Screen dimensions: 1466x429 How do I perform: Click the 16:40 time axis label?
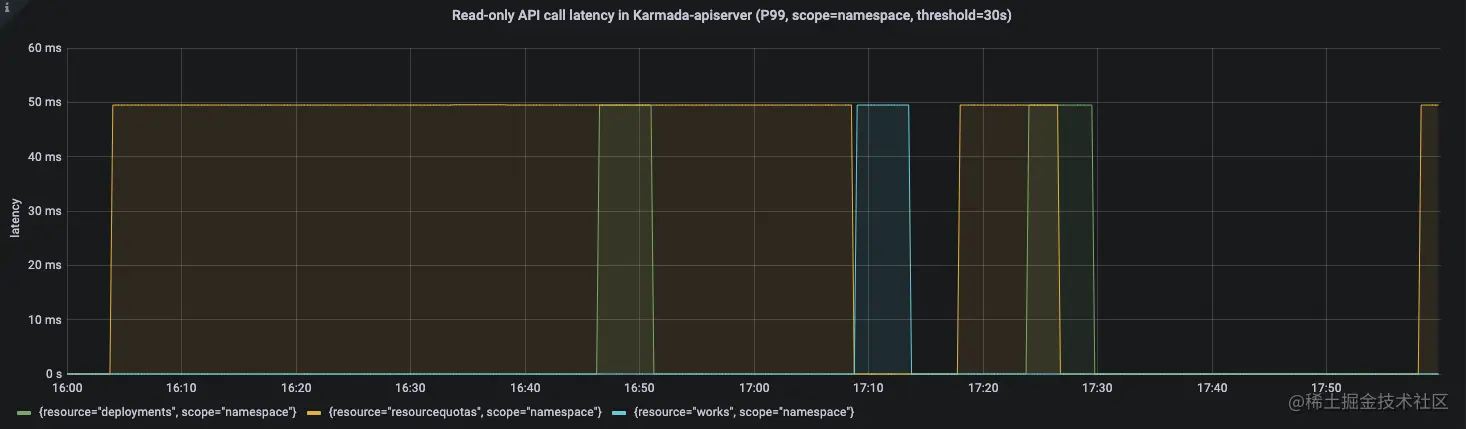point(525,388)
